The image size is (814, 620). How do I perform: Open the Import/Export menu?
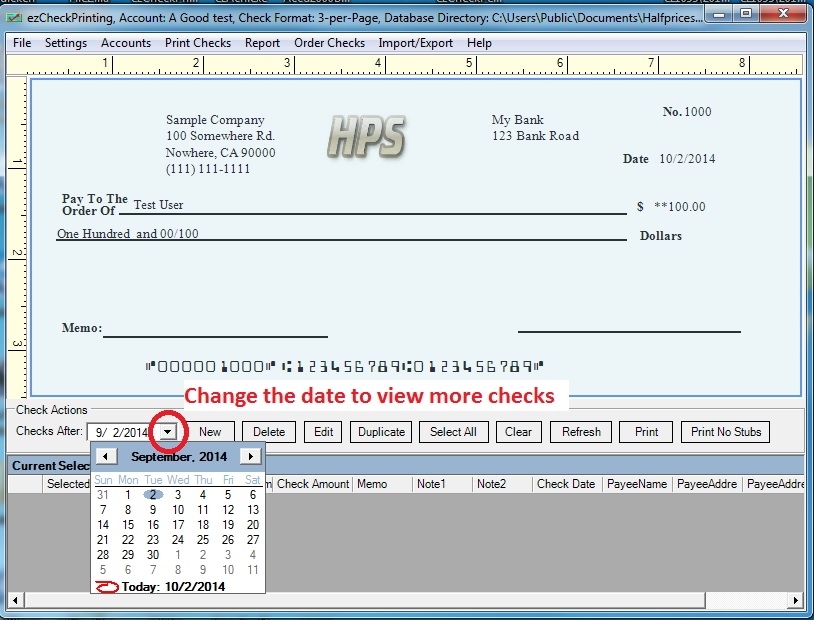(415, 43)
